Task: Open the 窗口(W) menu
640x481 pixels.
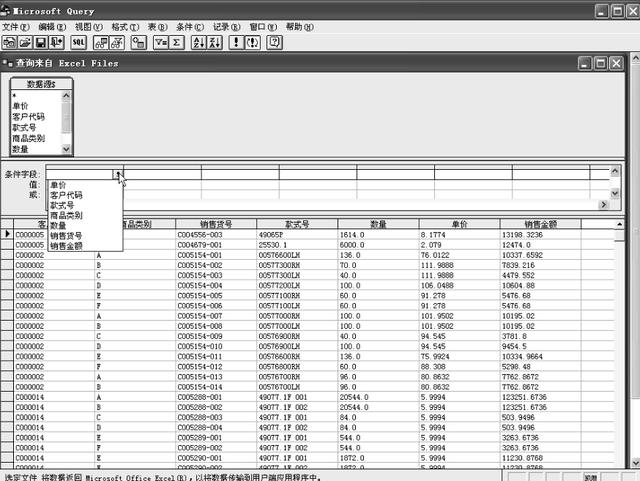Action: tap(263, 27)
